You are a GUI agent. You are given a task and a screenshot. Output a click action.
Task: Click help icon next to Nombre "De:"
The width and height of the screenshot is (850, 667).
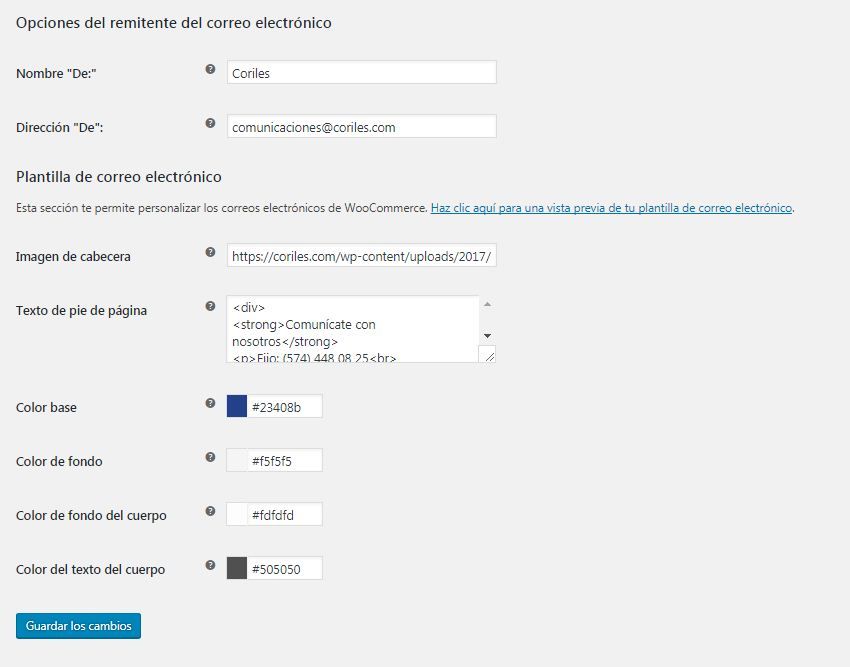coord(210,69)
